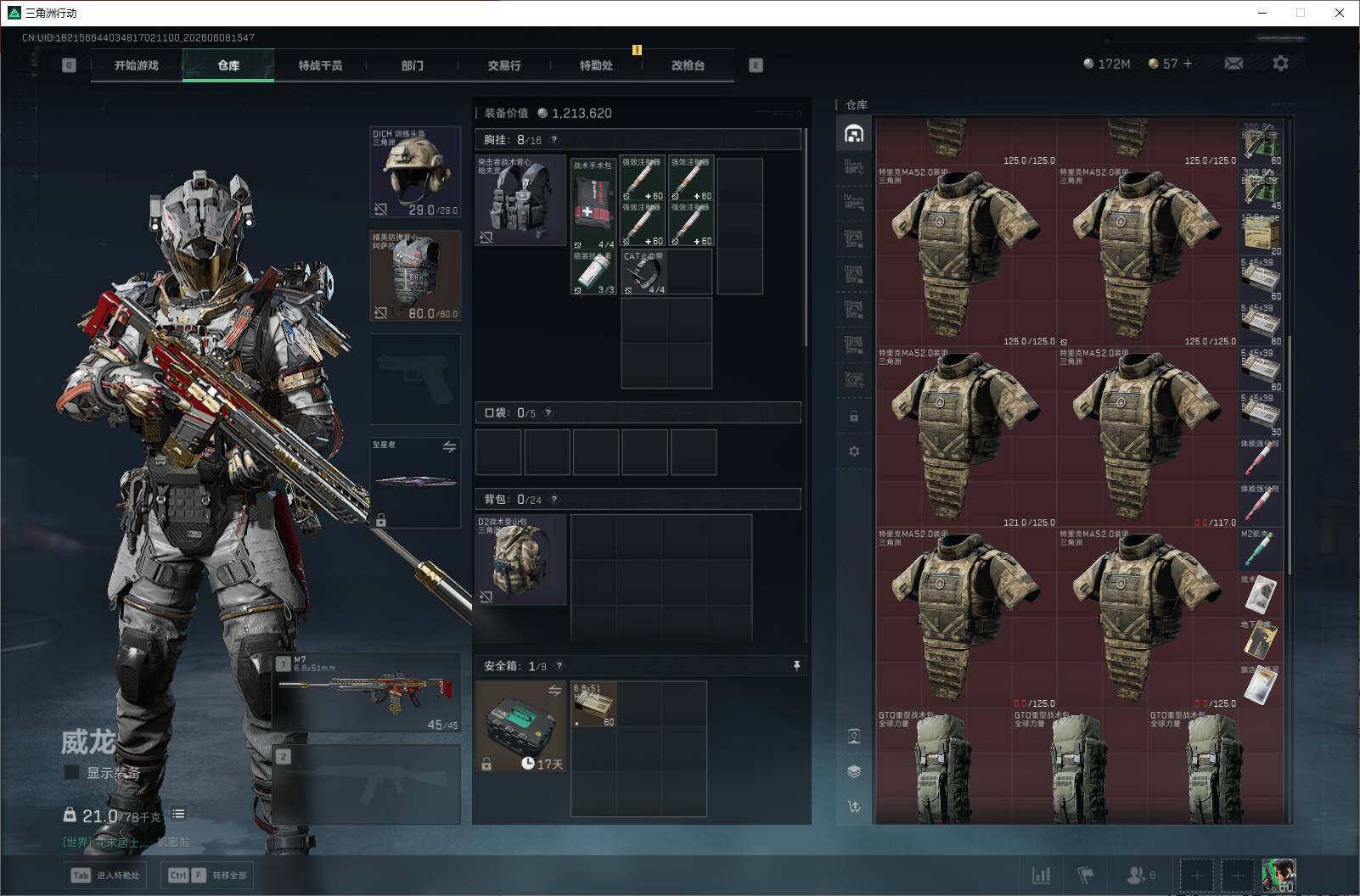Open the 特战干员 tab

point(320,65)
